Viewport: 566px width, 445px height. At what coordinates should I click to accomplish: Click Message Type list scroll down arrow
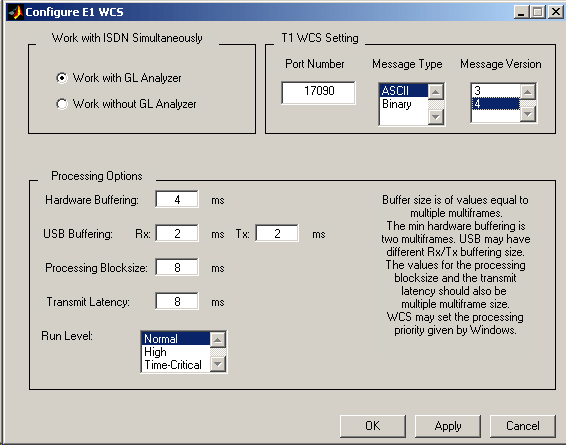[436, 117]
